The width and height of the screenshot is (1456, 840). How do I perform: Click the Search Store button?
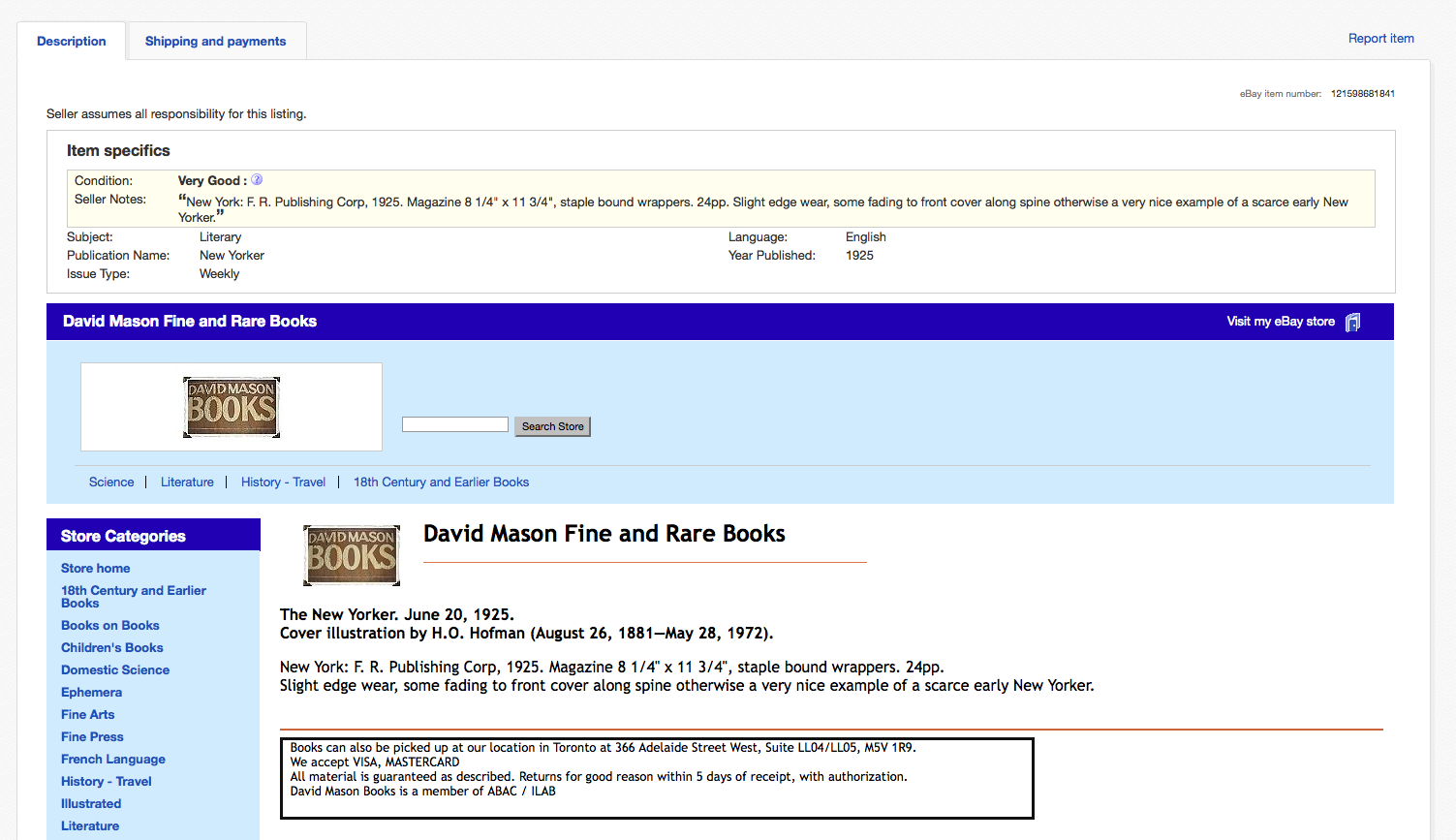pyautogui.click(x=552, y=426)
